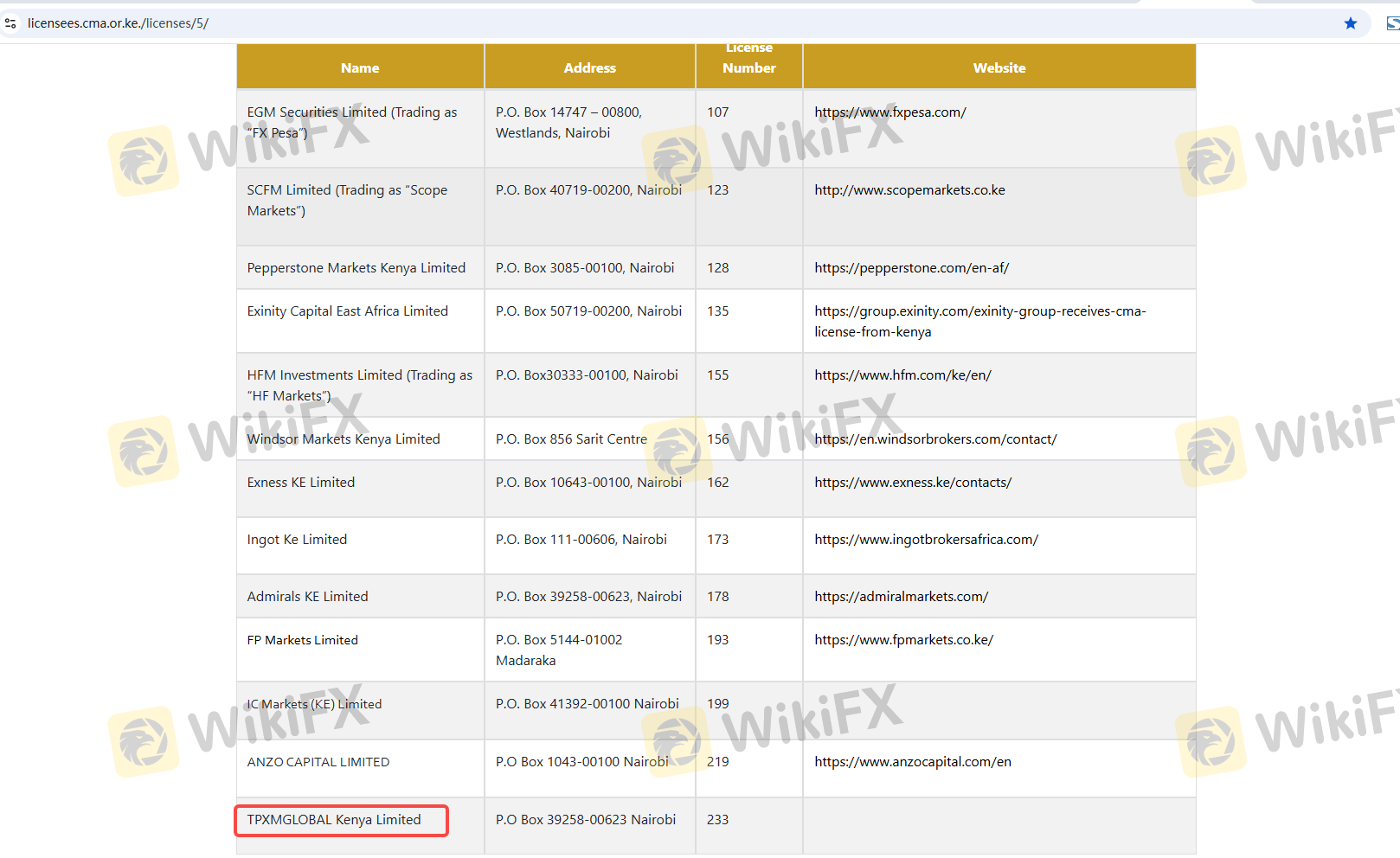Click the bookmark star icon
This screenshot has width=1400, height=858.
(x=1351, y=23)
